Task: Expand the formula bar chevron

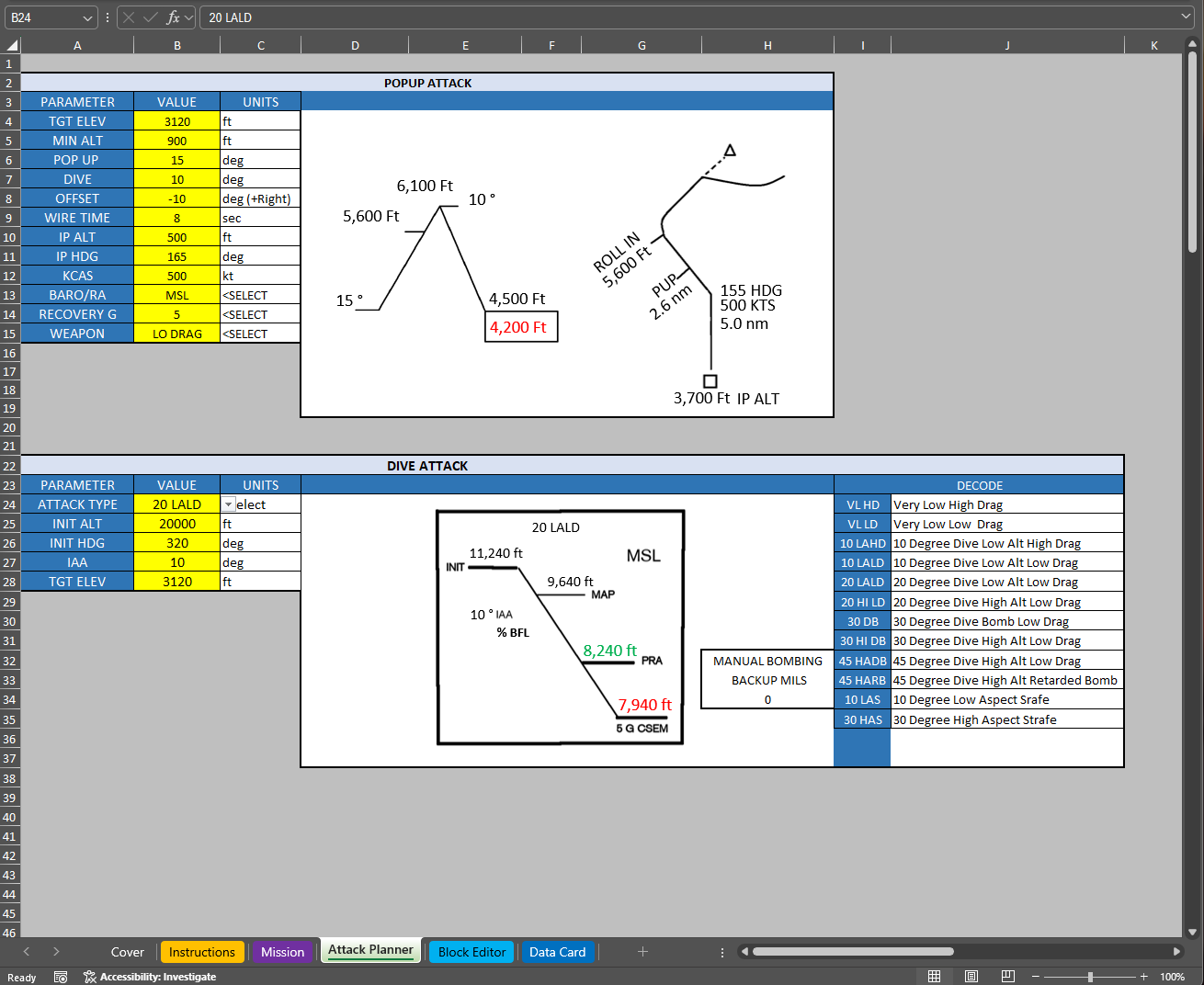Action: (x=1187, y=17)
